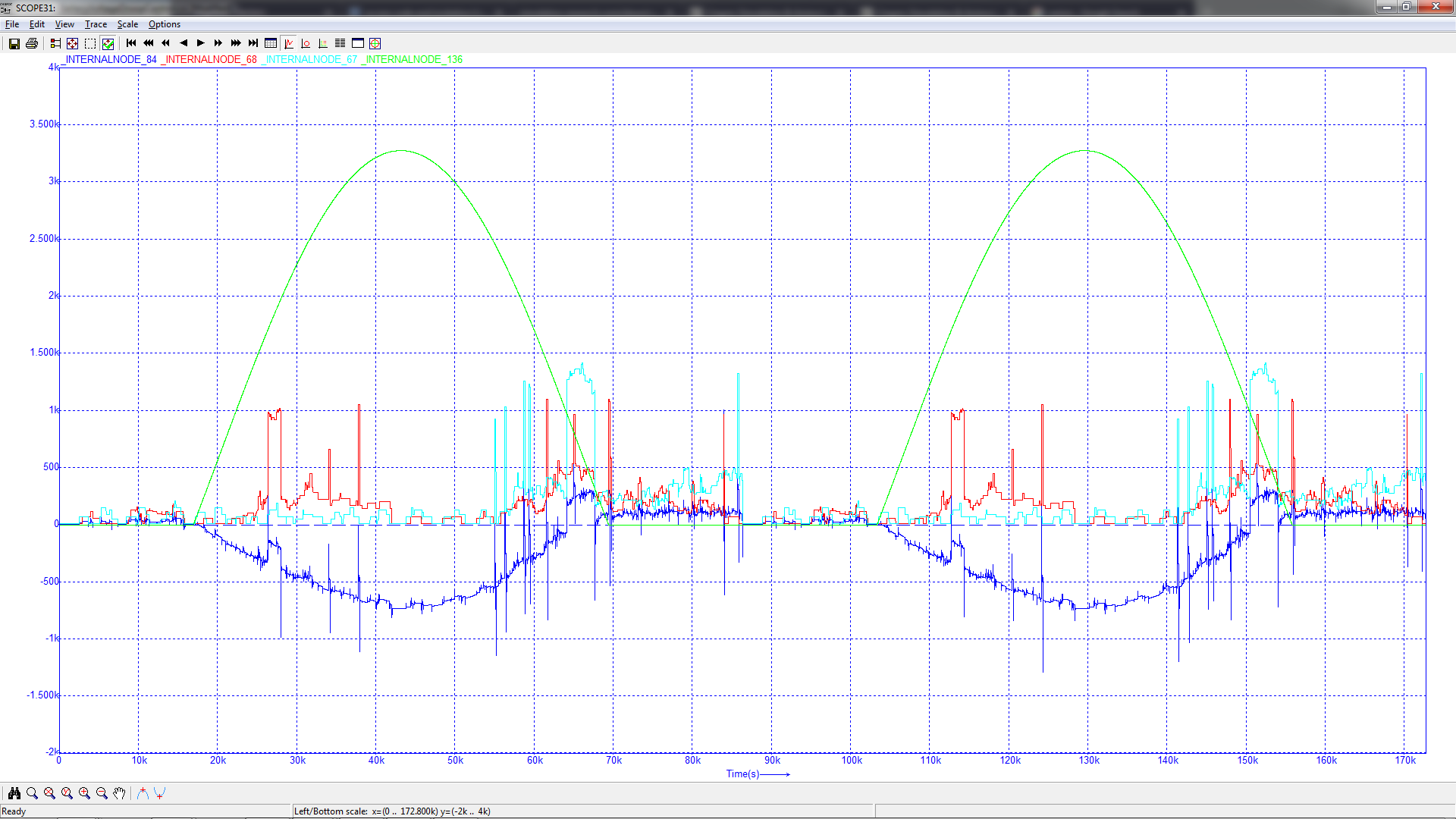Open the File menu
This screenshot has height=819, width=1456.
point(12,24)
